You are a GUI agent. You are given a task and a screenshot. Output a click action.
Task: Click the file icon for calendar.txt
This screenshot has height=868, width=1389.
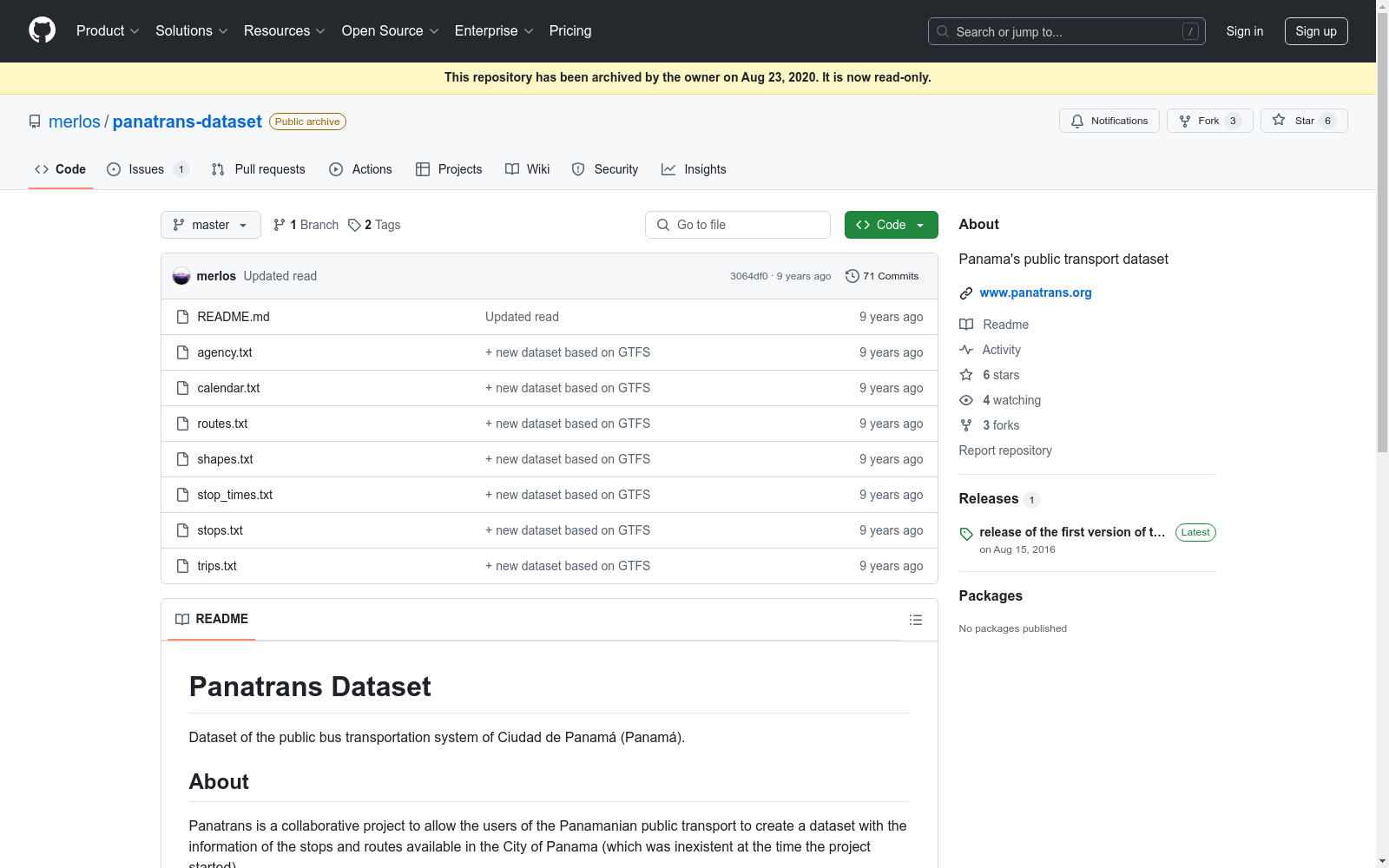[x=182, y=388]
